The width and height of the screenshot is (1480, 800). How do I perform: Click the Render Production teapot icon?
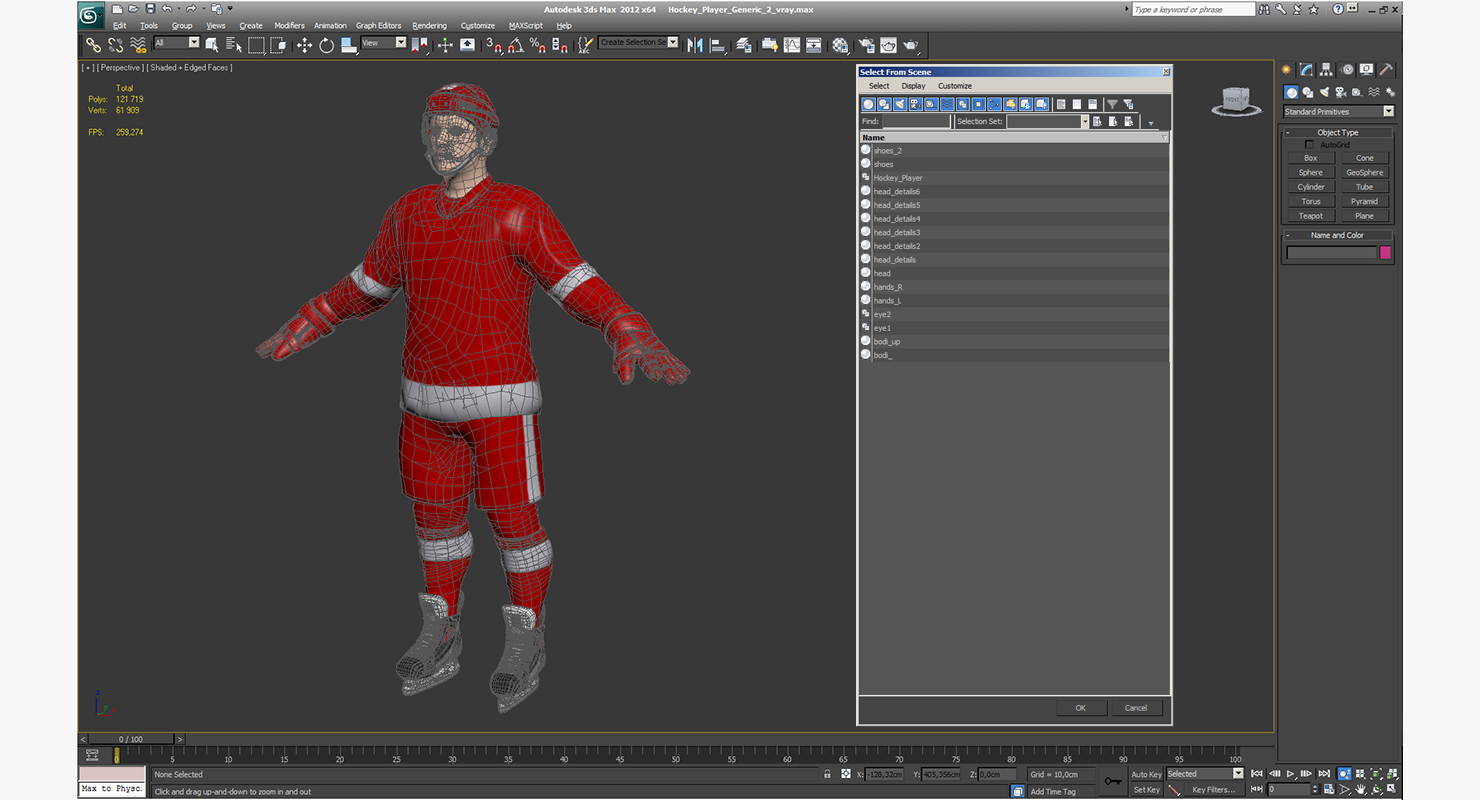(x=910, y=44)
